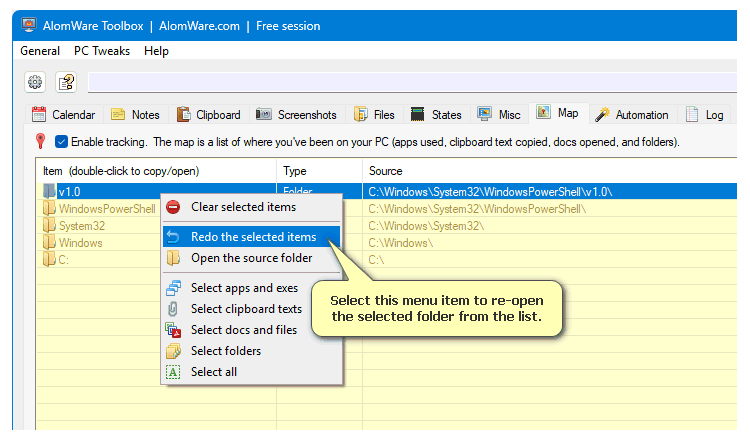The height and width of the screenshot is (440, 750).
Task: Open the PC Tweaks menu
Action: 102,51
